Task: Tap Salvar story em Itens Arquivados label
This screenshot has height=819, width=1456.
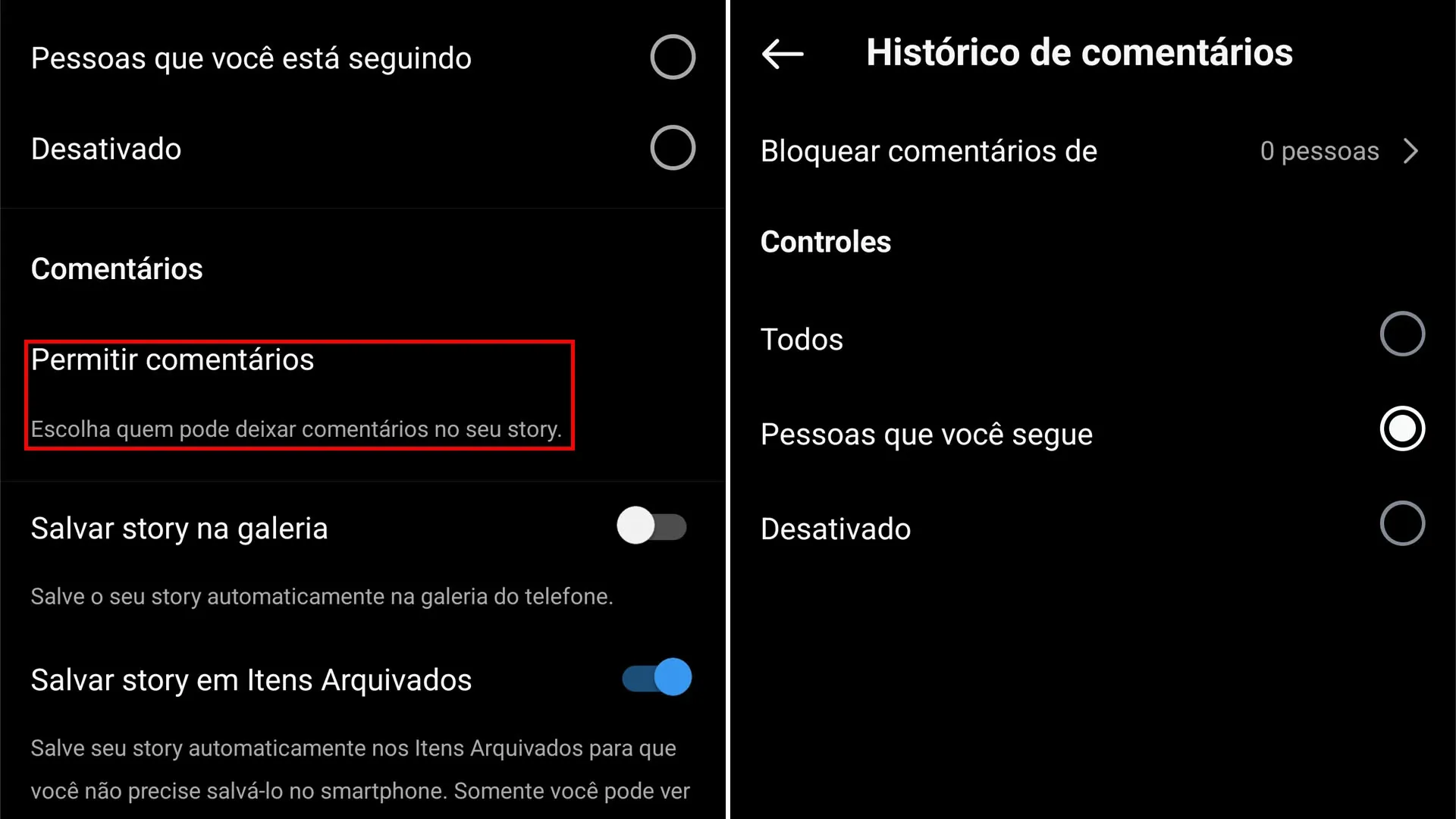Action: (x=251, y=680)
